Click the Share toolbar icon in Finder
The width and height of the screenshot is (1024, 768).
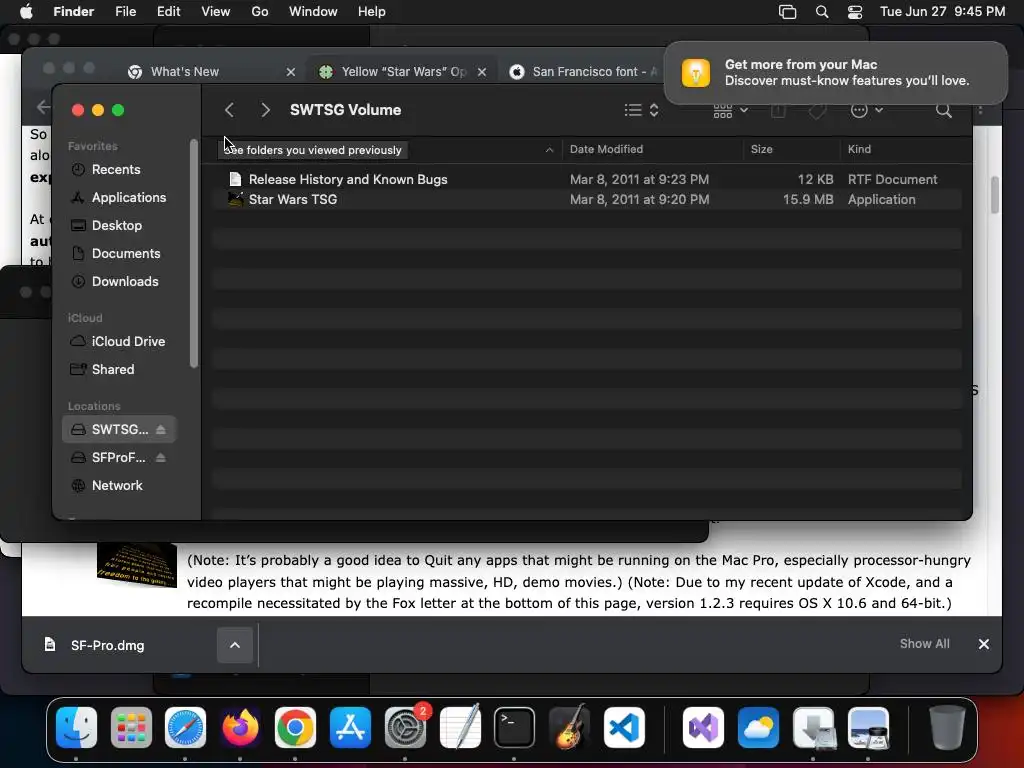778,110
